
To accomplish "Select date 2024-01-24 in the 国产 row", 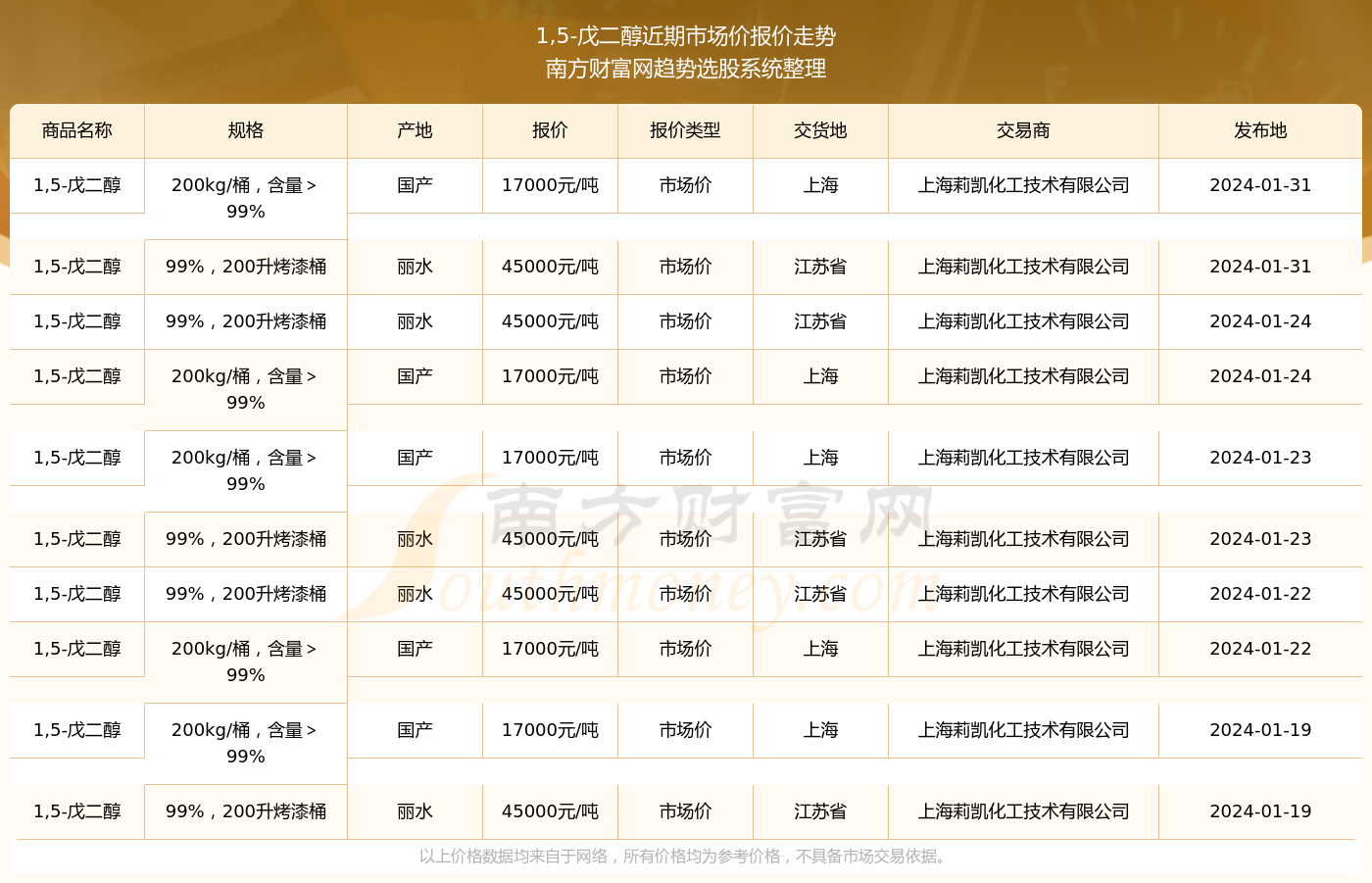I will coord(1260,376).
